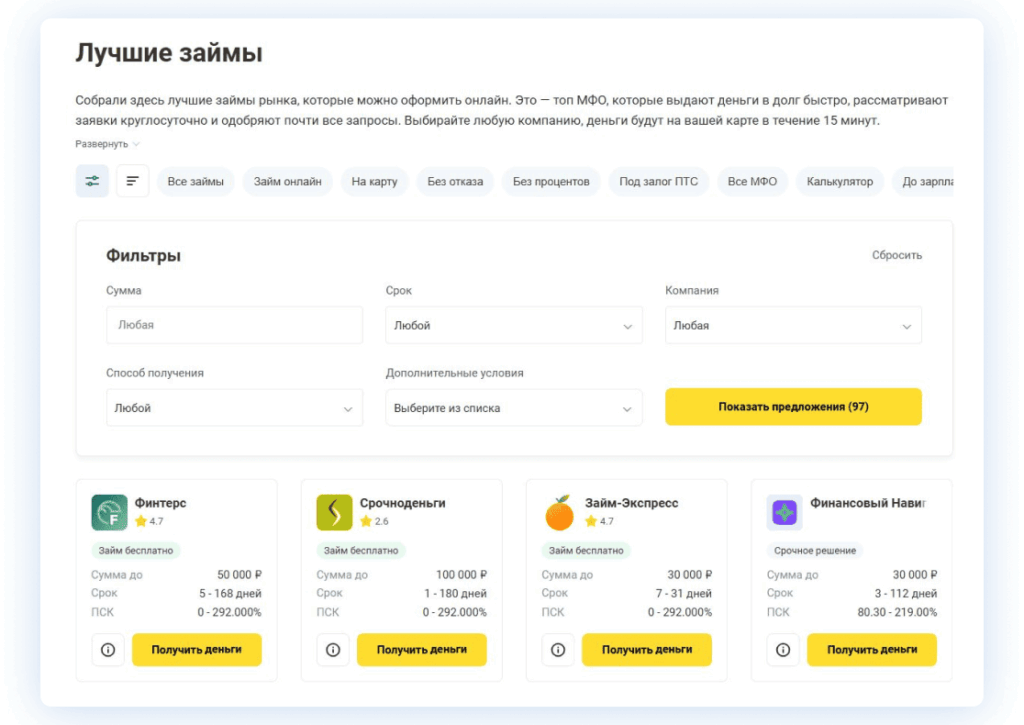Click the 1 - 180 дней term
Screen dimensions: 1024x725
[455, 593]
